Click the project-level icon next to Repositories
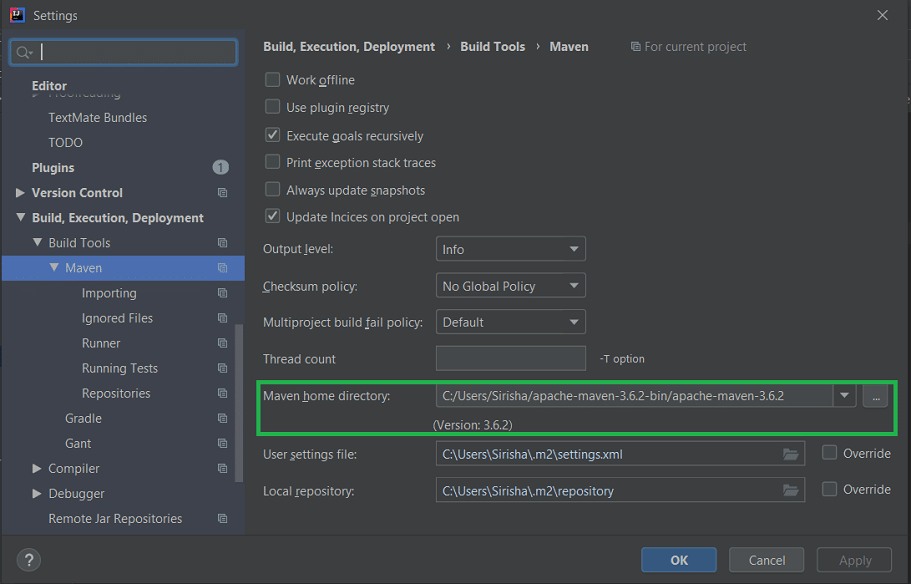The image size is (911, 584). [x=223, y=393]
